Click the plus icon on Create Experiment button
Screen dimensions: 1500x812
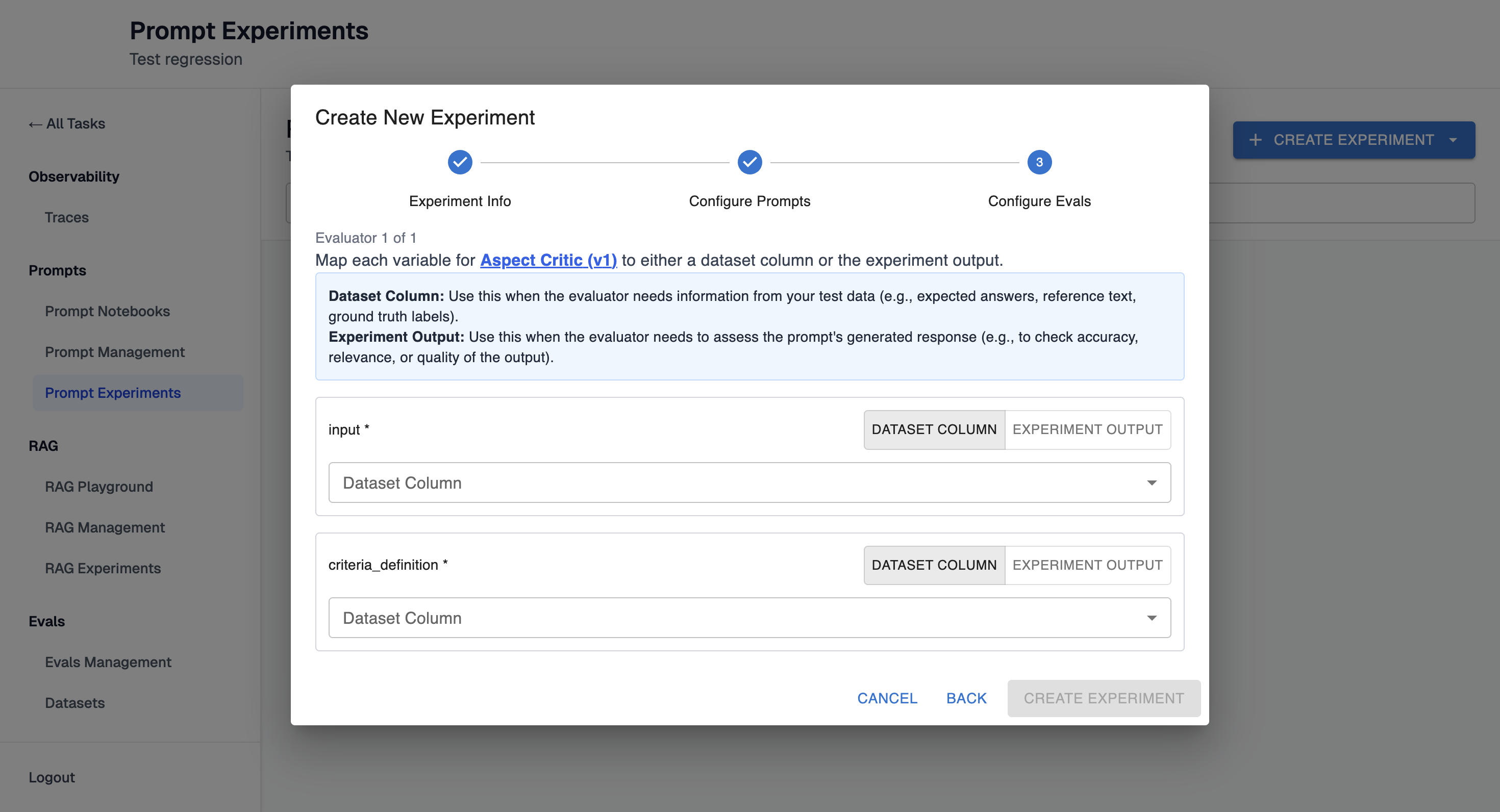click(1256, 140)
